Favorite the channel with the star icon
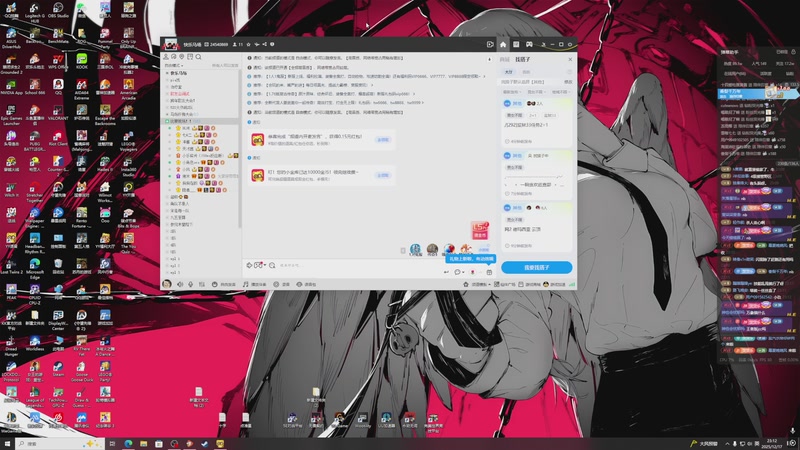 pos(248,44)
